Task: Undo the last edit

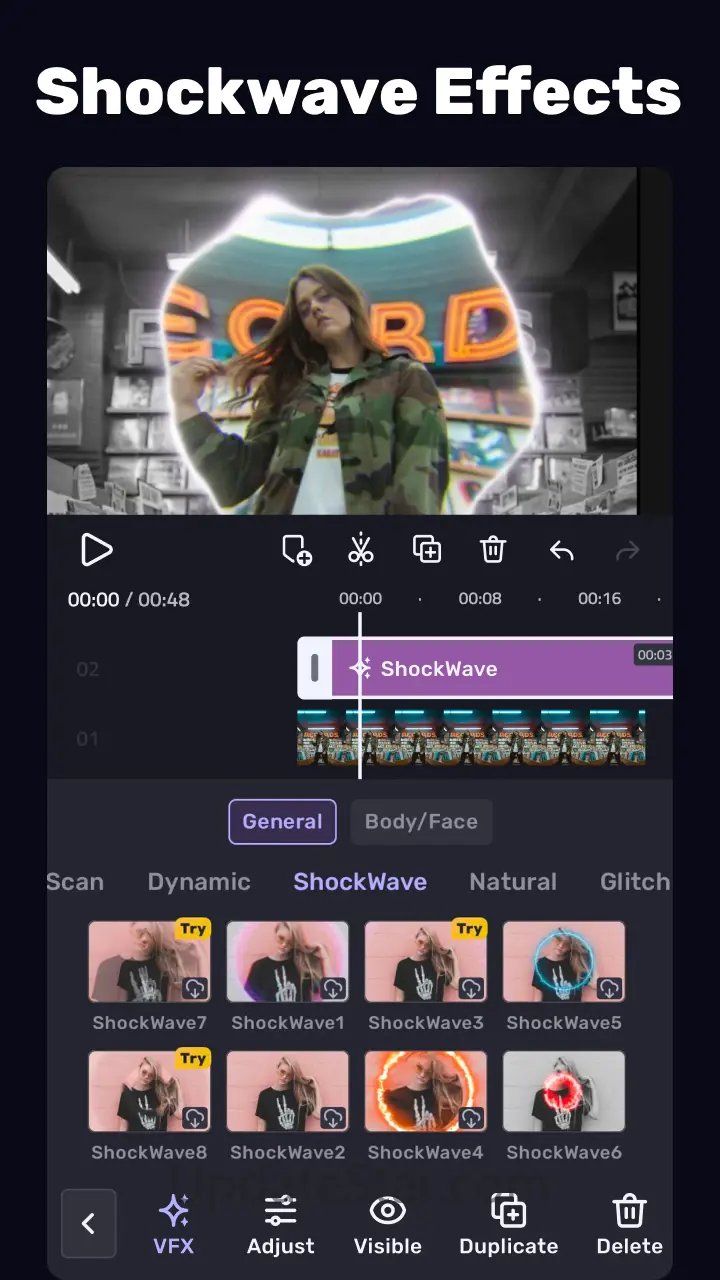Action: click(561, 550)
